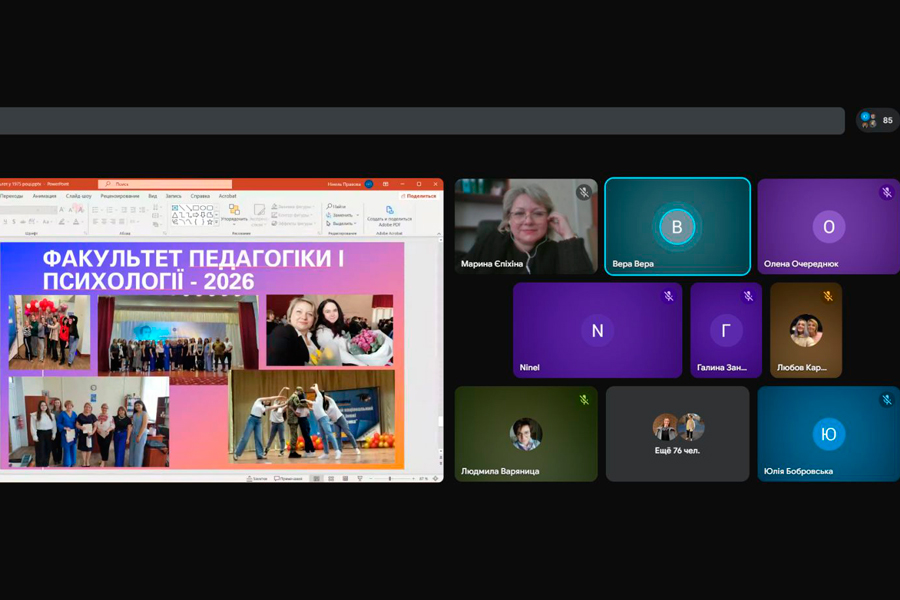The height and width of the screenshot is (600, 900).
Task: Expand the Выделить dropdown
Action: click(x=356, y=223)
